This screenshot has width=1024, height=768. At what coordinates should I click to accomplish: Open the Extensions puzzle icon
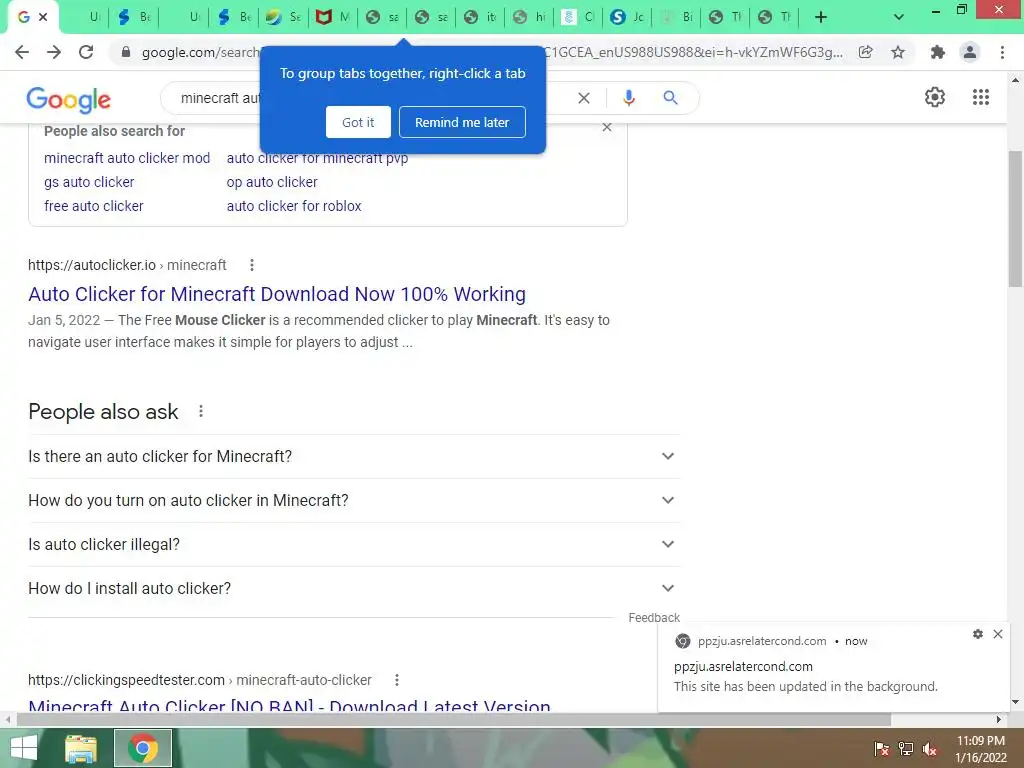pyautogui.click(x=938, y=52)
